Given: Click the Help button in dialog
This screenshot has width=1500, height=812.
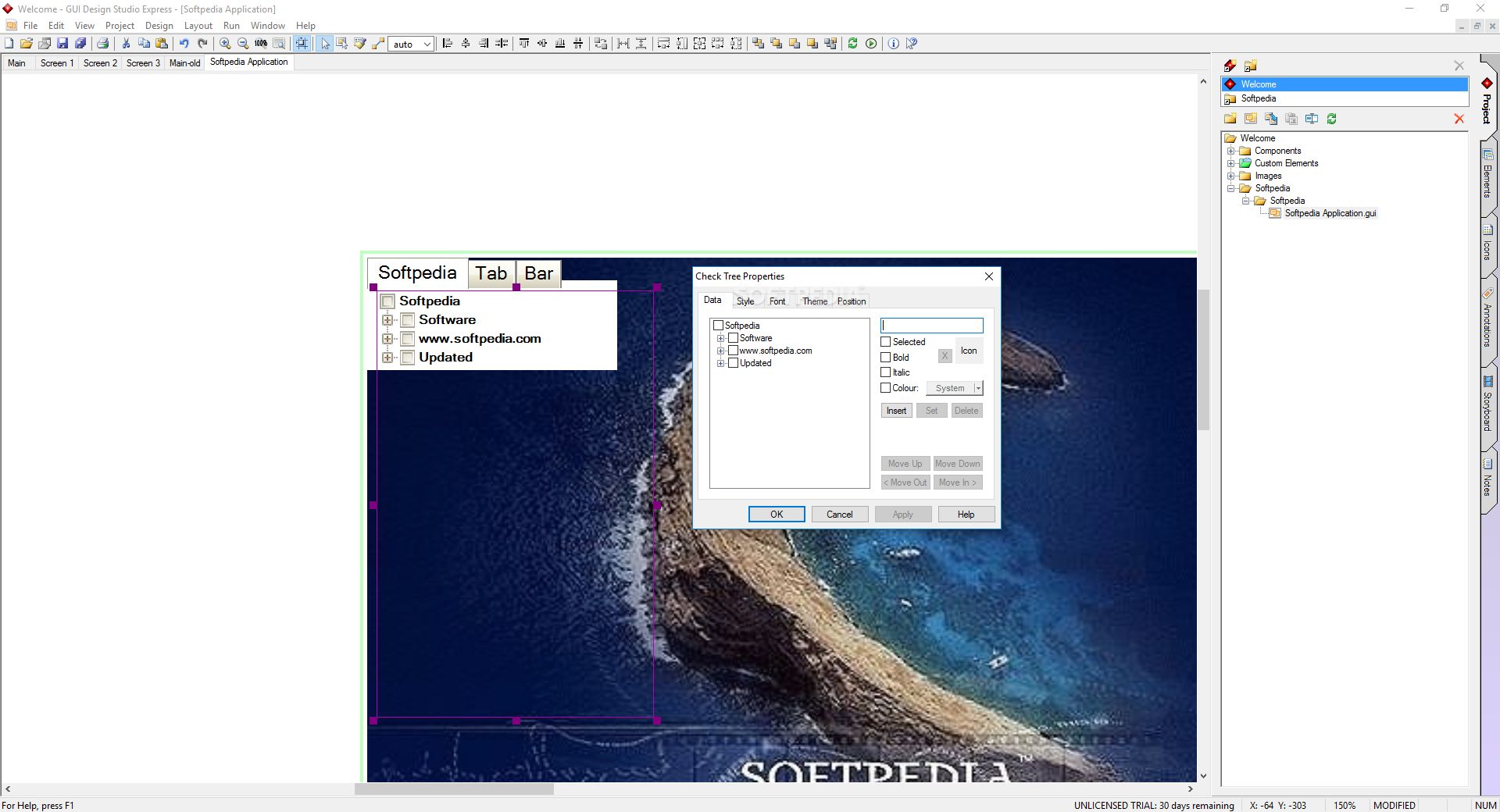Looking at the screenshot, I should [x=966, y=515].
